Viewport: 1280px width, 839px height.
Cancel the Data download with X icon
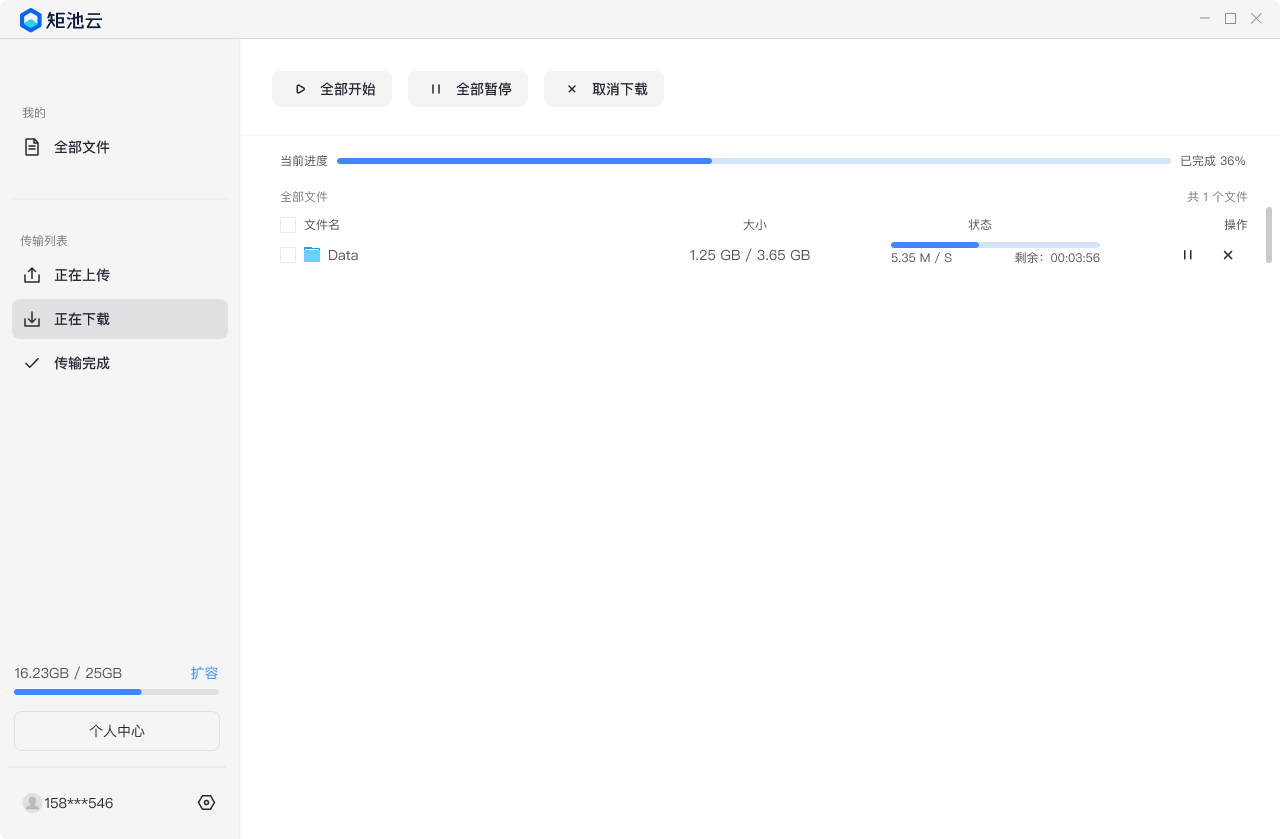1228,255
